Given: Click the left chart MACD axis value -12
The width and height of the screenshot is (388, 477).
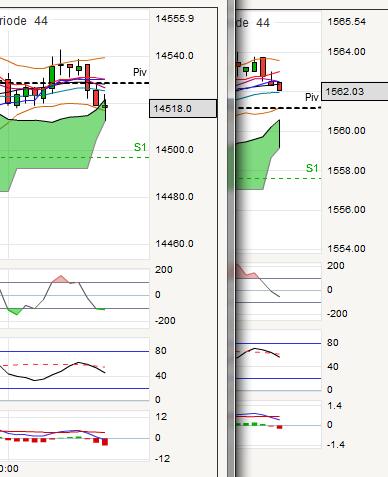Looking at the screenshot, I should pos(162,459).
